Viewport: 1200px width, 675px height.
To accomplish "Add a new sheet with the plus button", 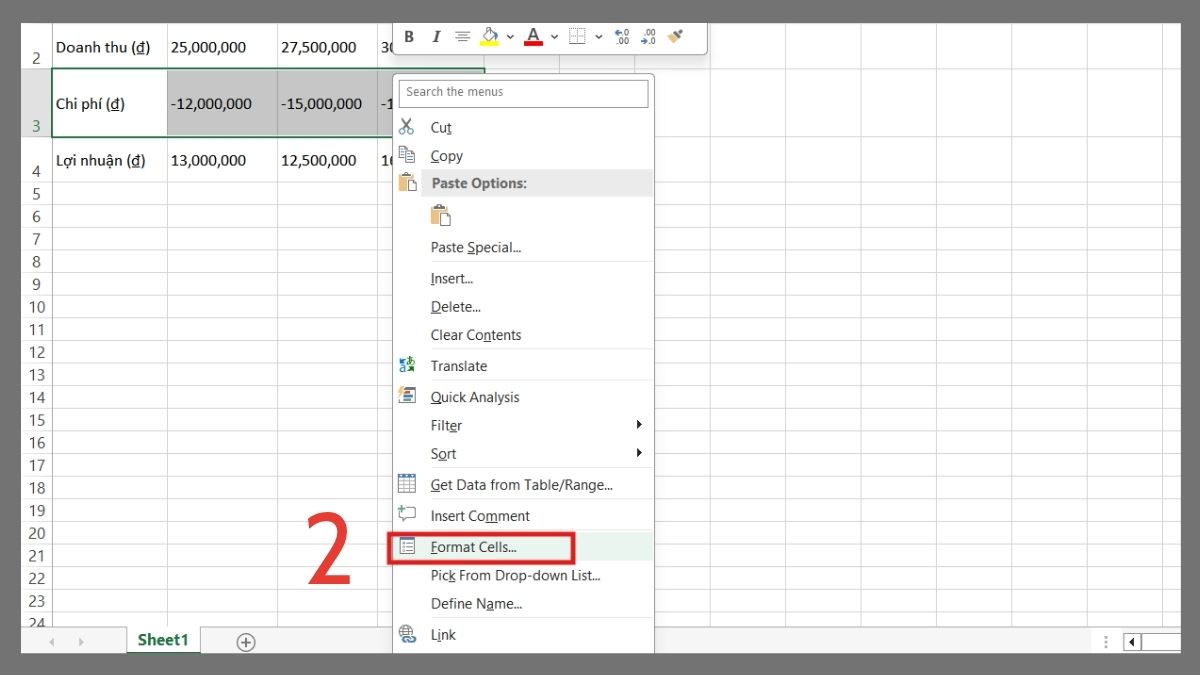I will coord(246,641).
